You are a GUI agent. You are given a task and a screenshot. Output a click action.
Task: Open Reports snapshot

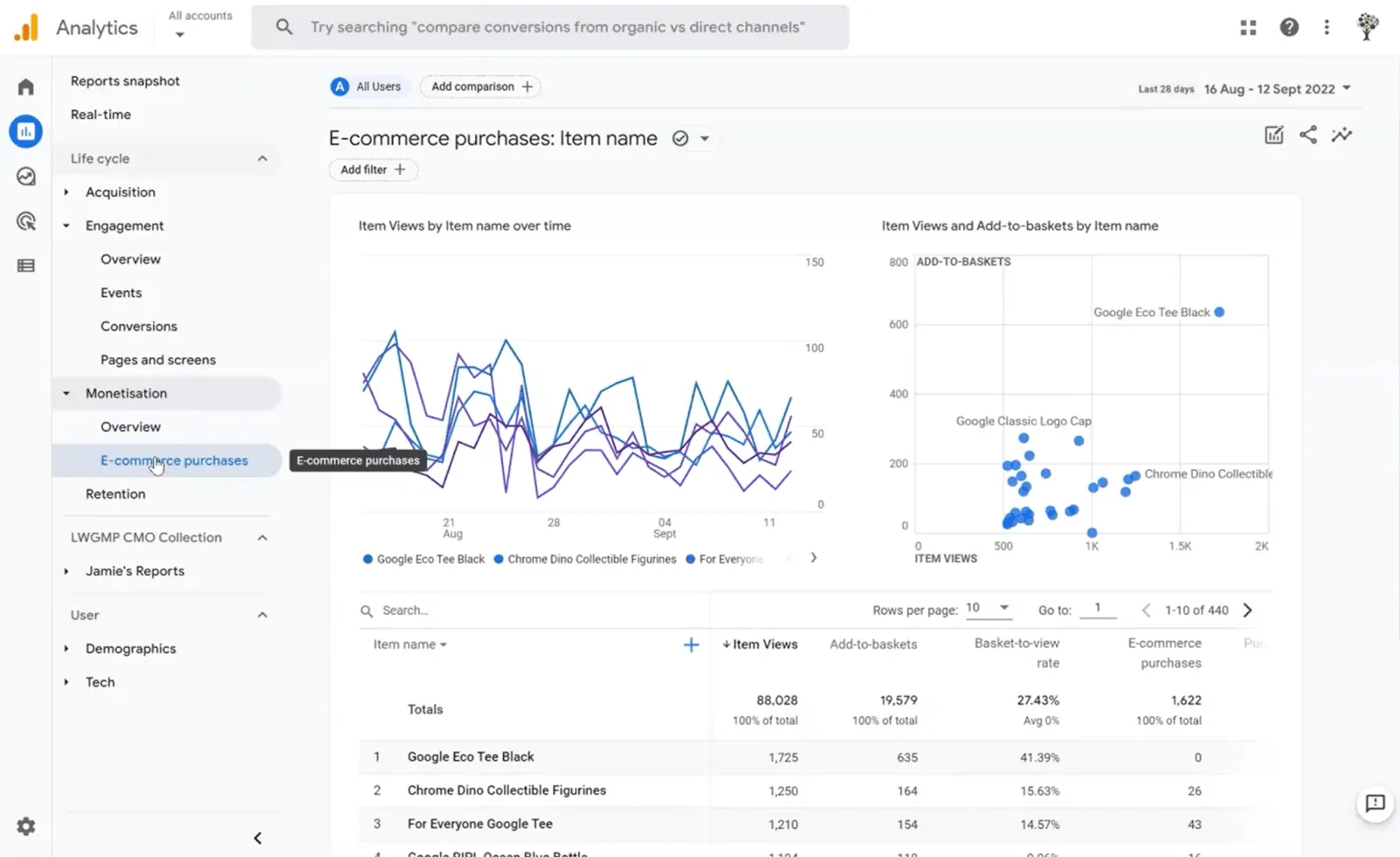click(x=125, y=81)
